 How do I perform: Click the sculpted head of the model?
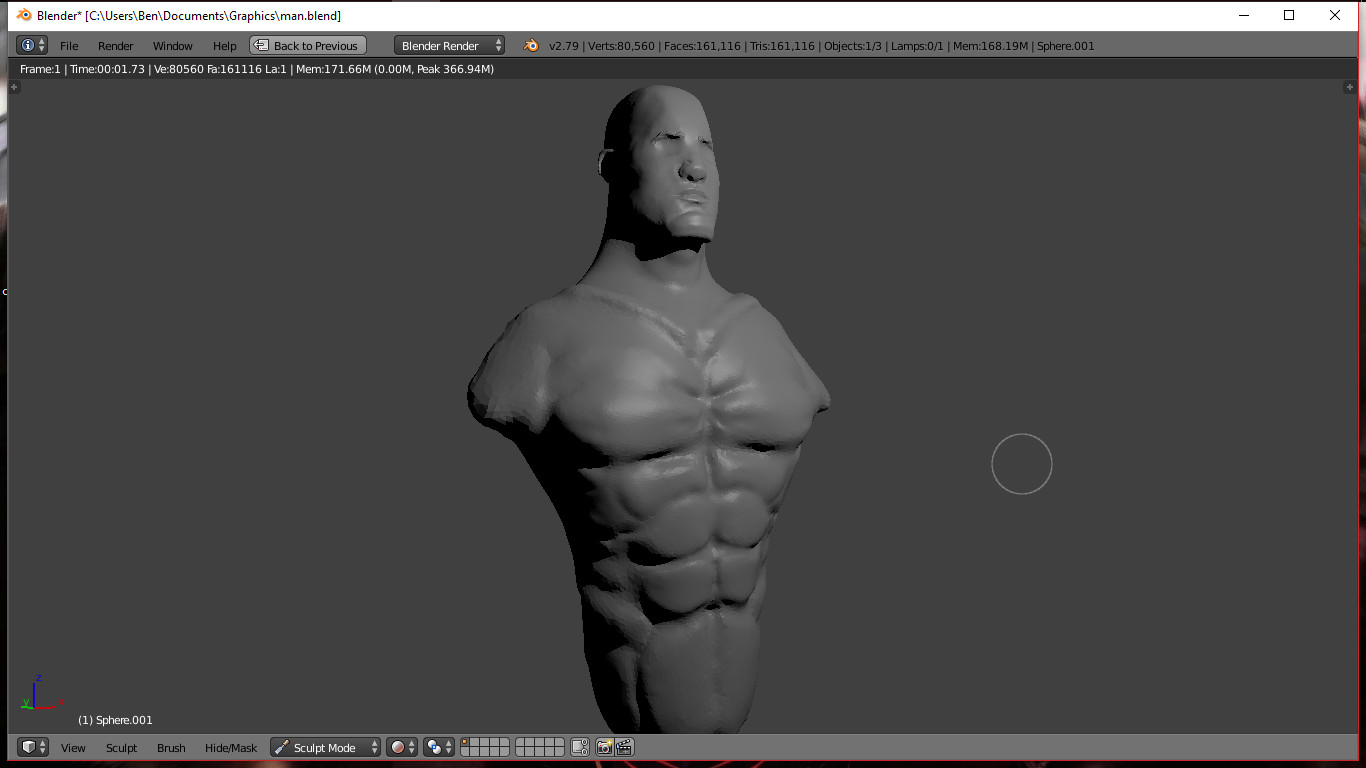662,165
